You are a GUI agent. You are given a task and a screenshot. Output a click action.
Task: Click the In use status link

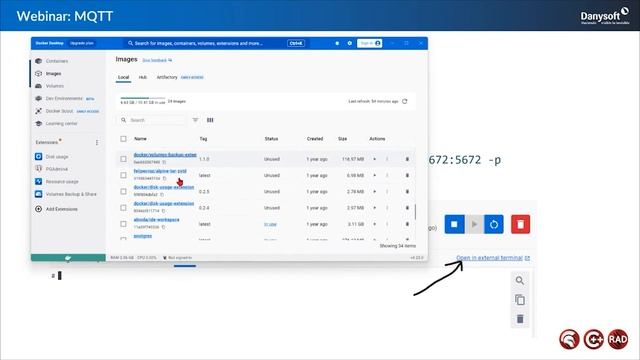pos(270,224)
